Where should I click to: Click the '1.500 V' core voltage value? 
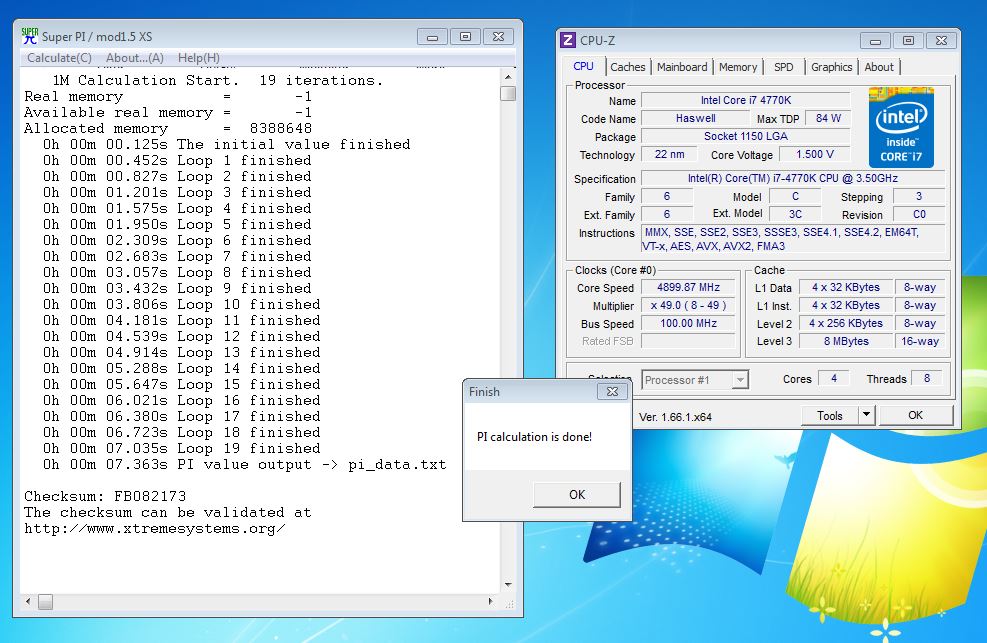pyautogui.click(x=815, y=154)
